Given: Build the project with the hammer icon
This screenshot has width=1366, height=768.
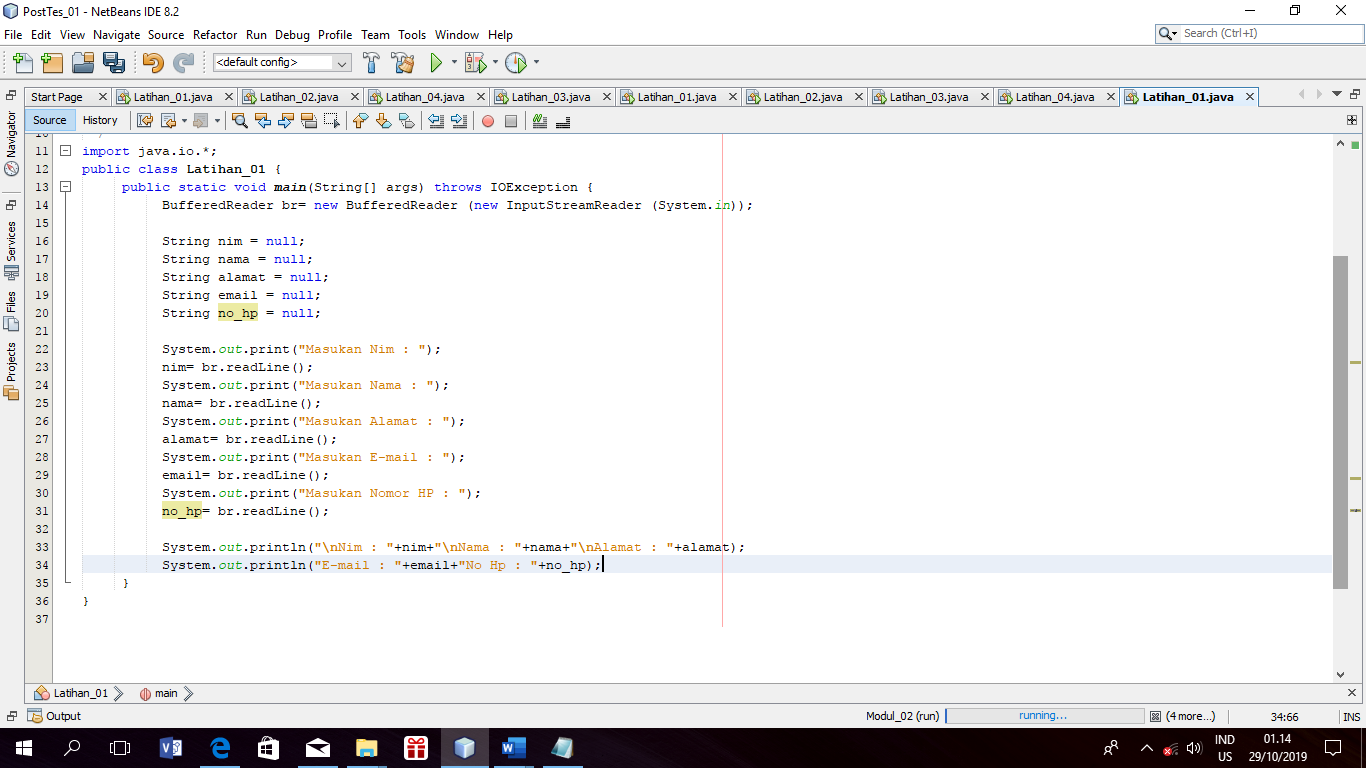Looking at the screenshot, I should pyautogui.click(x=371, y=62).
